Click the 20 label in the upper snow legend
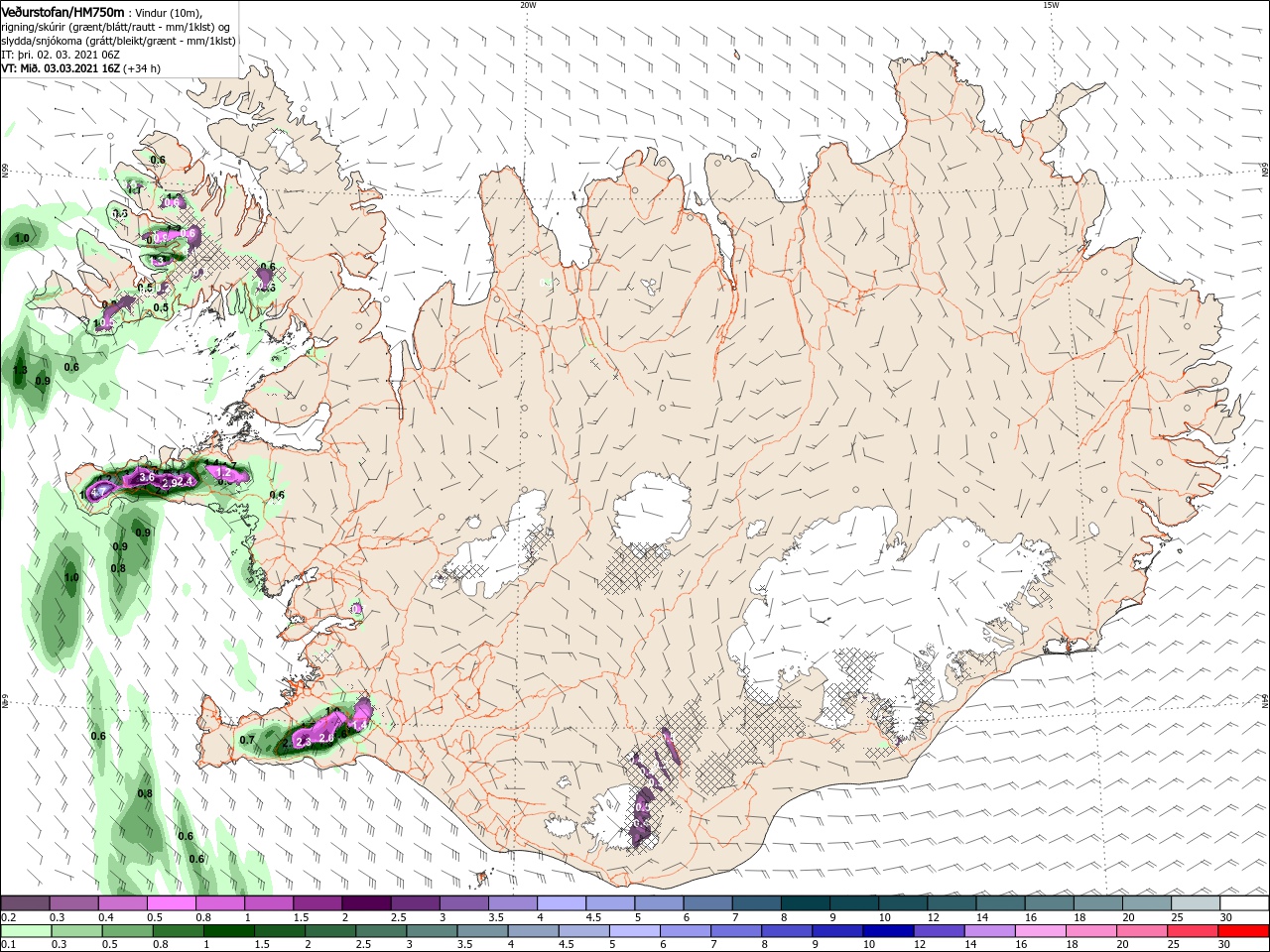 [1128, 917]
